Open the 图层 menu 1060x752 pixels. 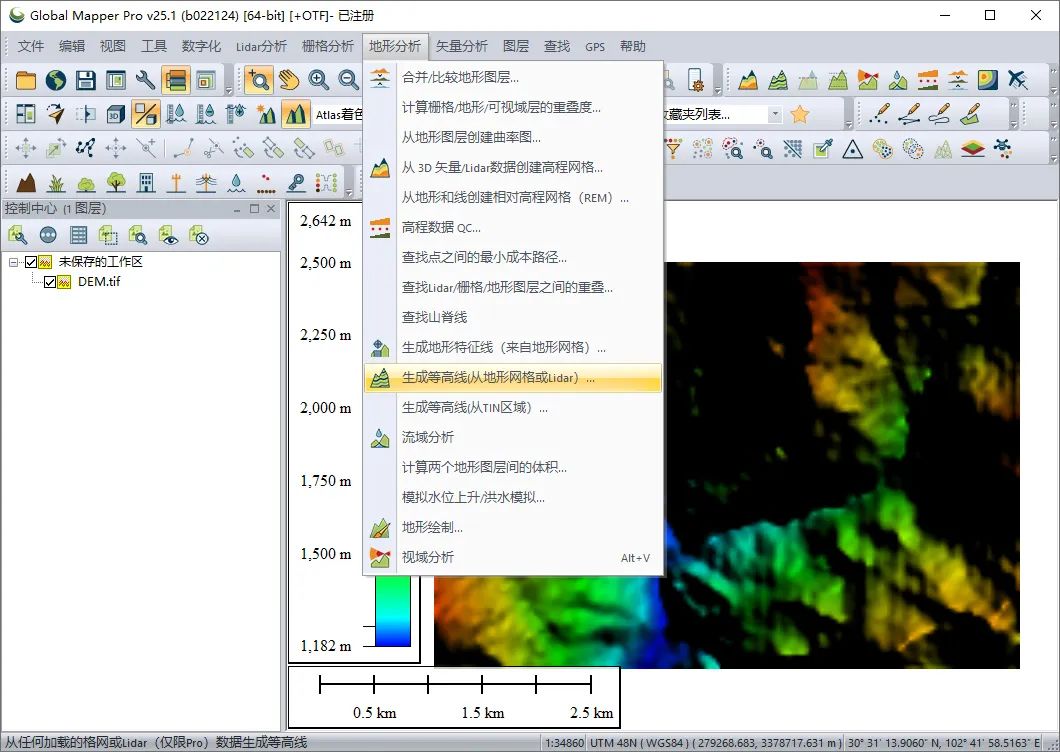pyautogui.click(x=516, y=46)
